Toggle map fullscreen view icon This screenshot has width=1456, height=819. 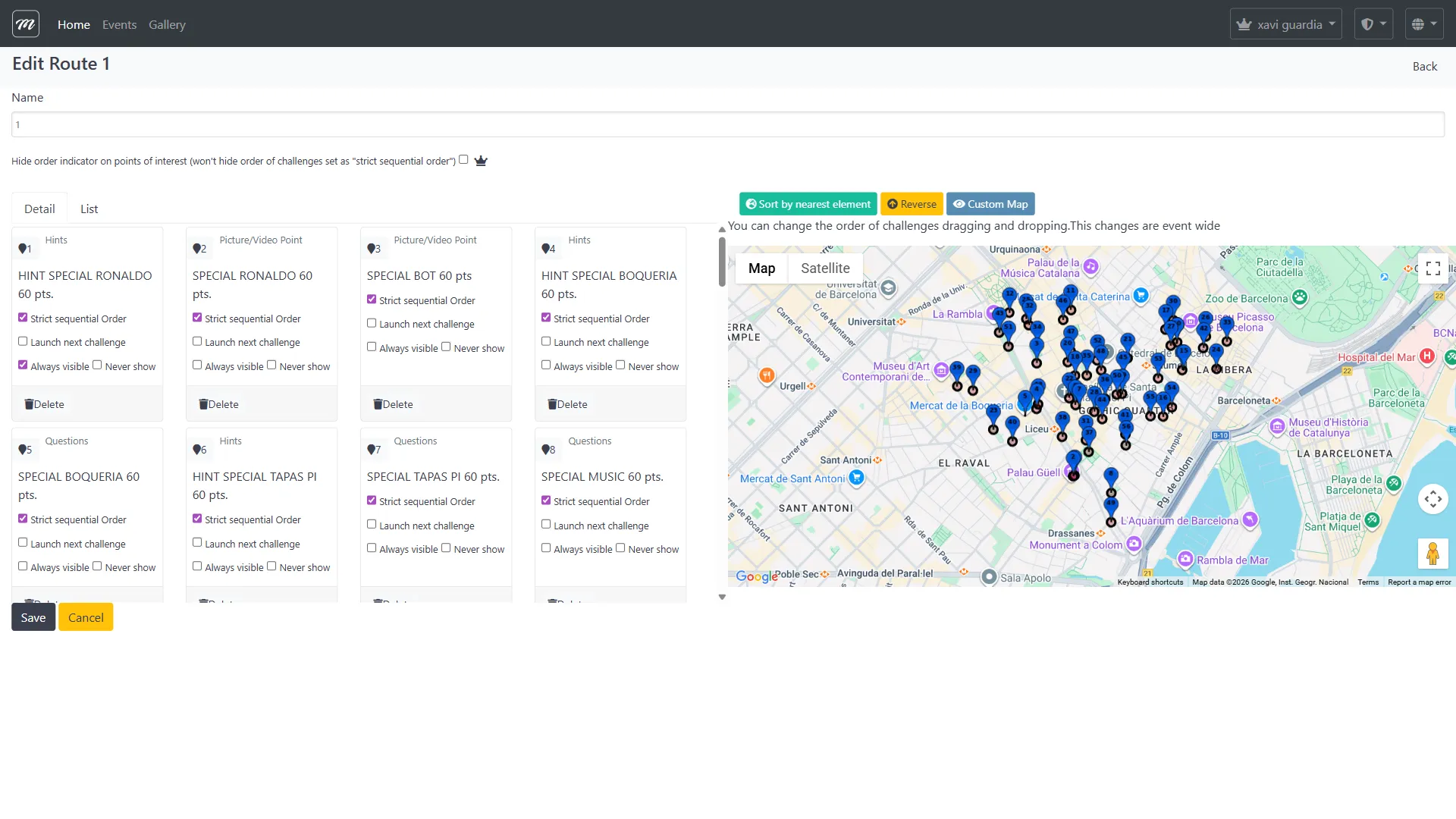(x=1432, y=268)
